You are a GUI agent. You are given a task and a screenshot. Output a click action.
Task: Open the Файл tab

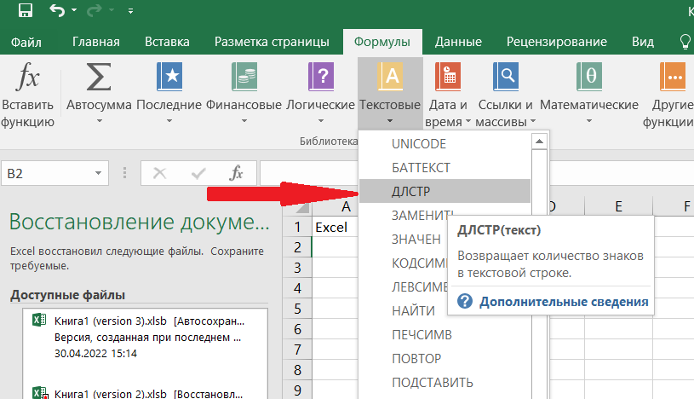click(26, 42)
